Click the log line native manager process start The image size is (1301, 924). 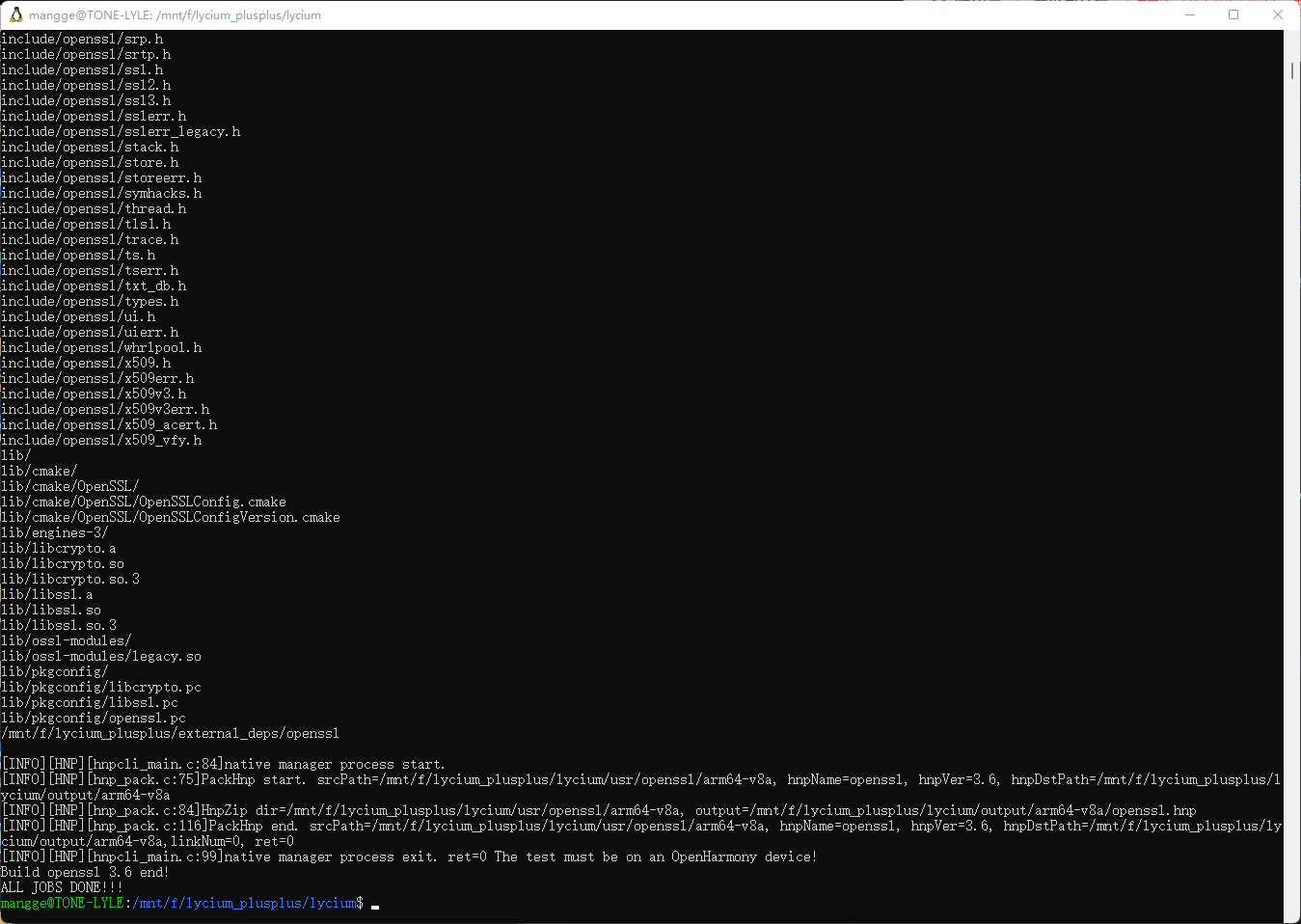(223, 765)
